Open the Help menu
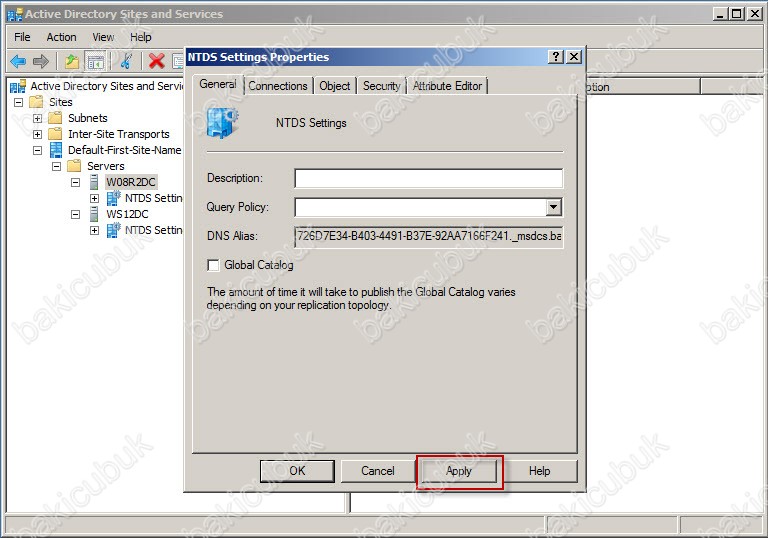768x538 pixels. [141, 37]
